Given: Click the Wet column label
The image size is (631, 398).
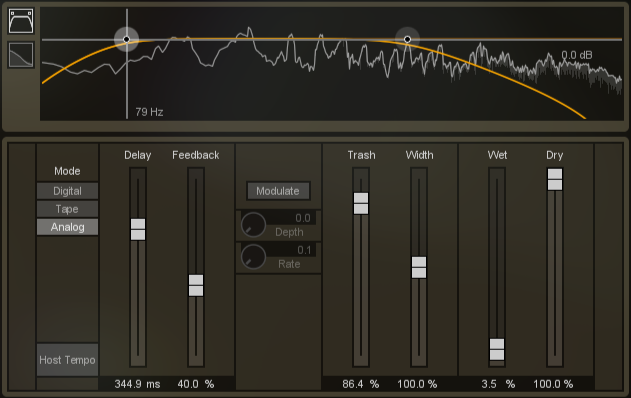Looking at the screenshot, I should point(497,155).
